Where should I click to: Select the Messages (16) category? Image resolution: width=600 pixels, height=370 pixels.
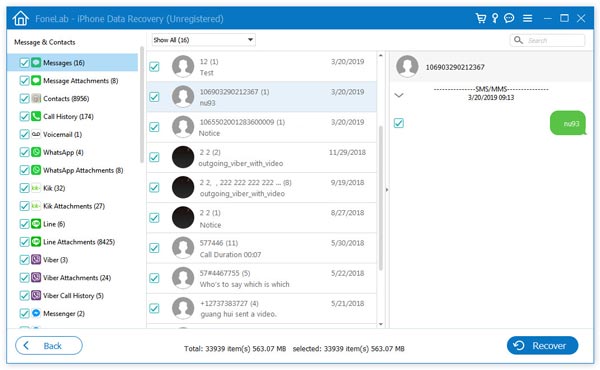click(x=73, y=62)
